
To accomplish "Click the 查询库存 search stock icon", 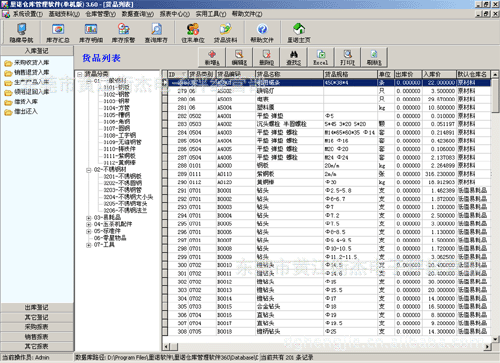I will 156,33.
